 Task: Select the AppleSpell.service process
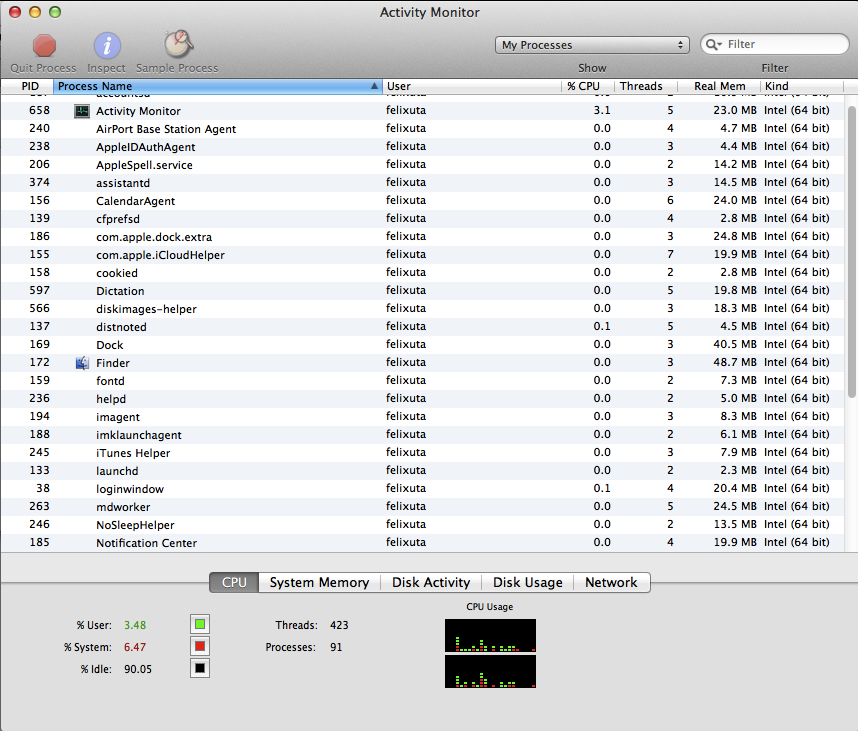point(422,165)
